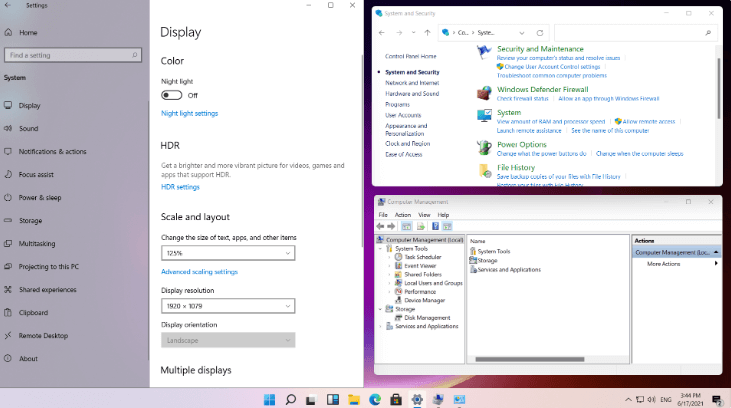Open Remote Desktop settings

(43, 336)
